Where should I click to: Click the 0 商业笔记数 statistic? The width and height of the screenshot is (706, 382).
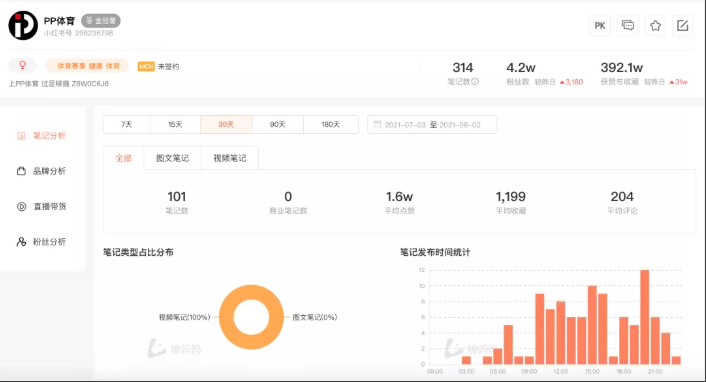(x=288, y=202)
